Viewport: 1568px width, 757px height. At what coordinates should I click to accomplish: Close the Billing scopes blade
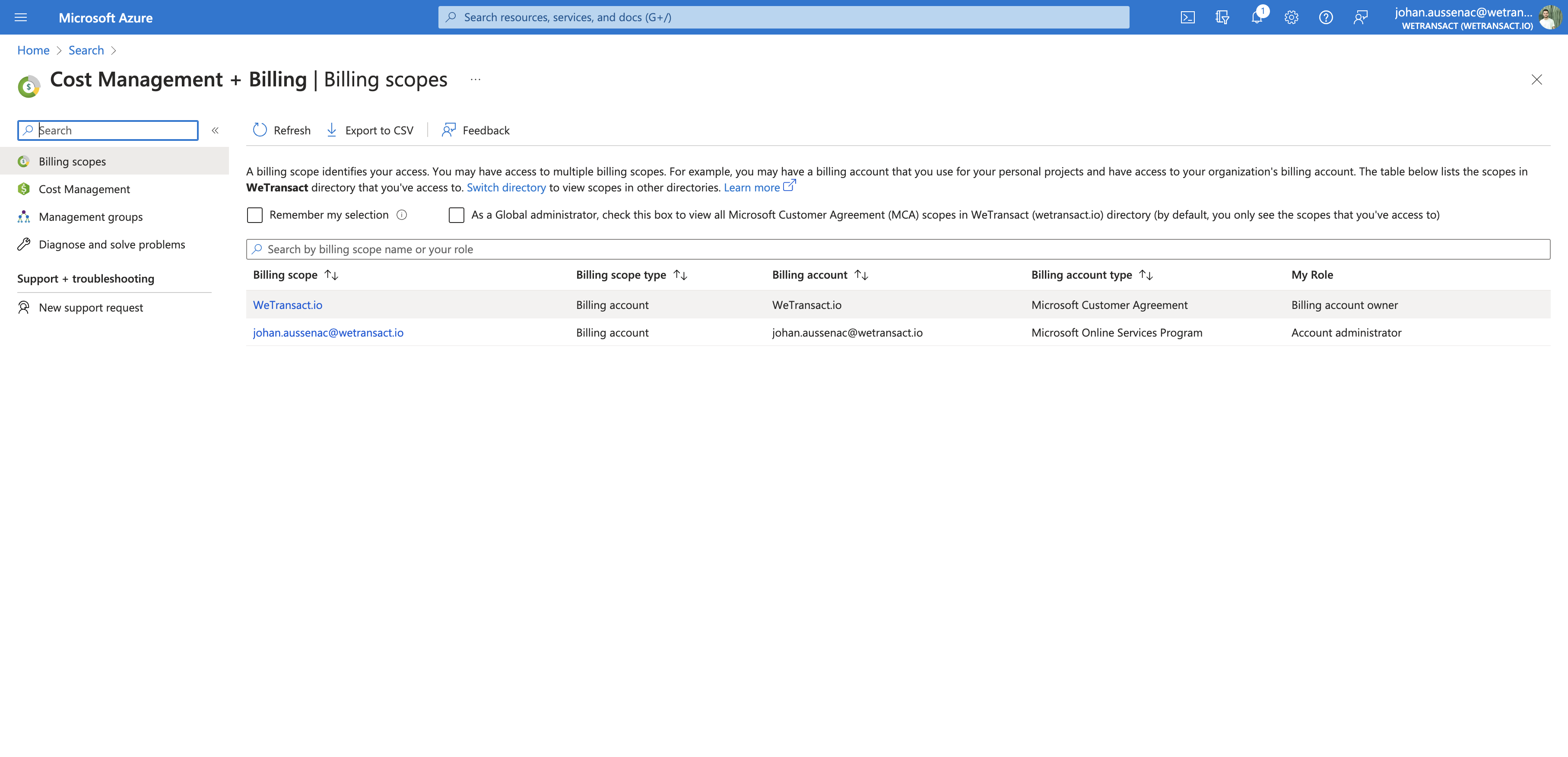[1536, 80]
